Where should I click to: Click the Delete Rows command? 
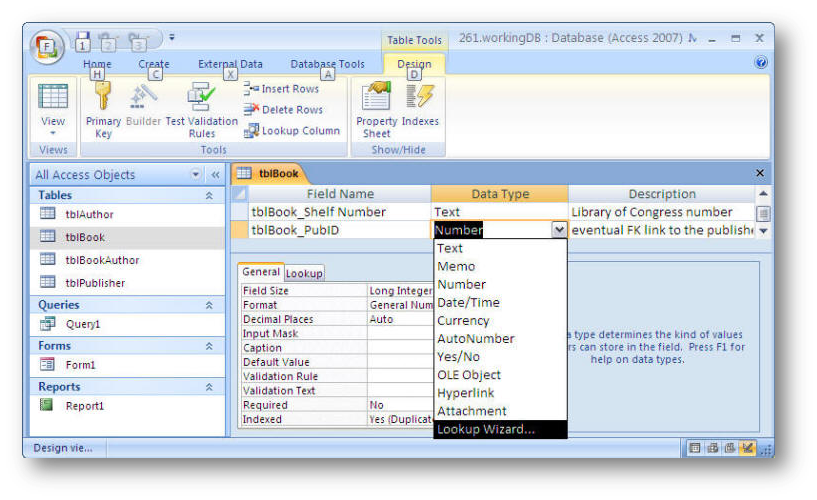283,110
